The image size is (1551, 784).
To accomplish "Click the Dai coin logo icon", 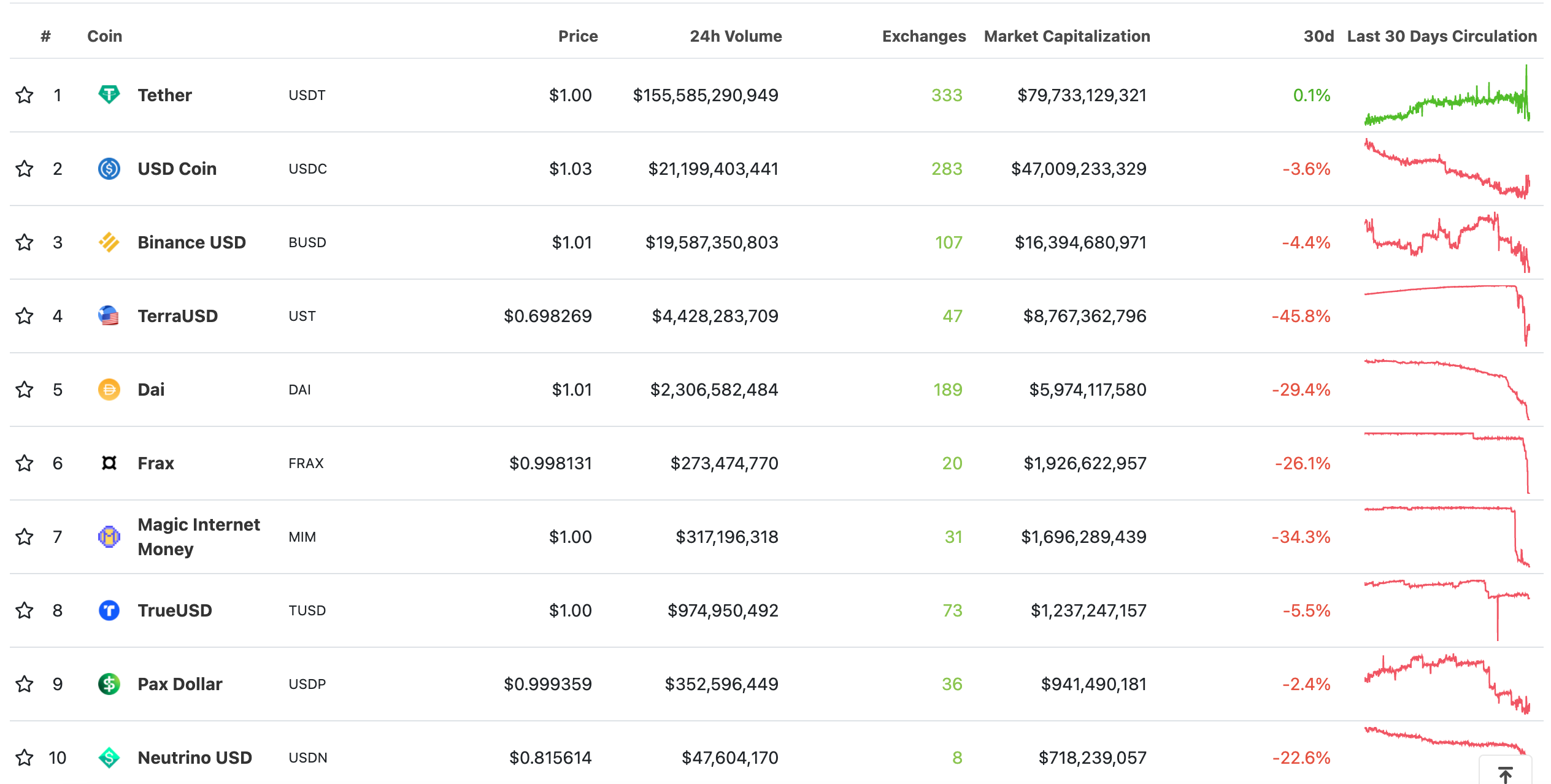I will 109,390.
